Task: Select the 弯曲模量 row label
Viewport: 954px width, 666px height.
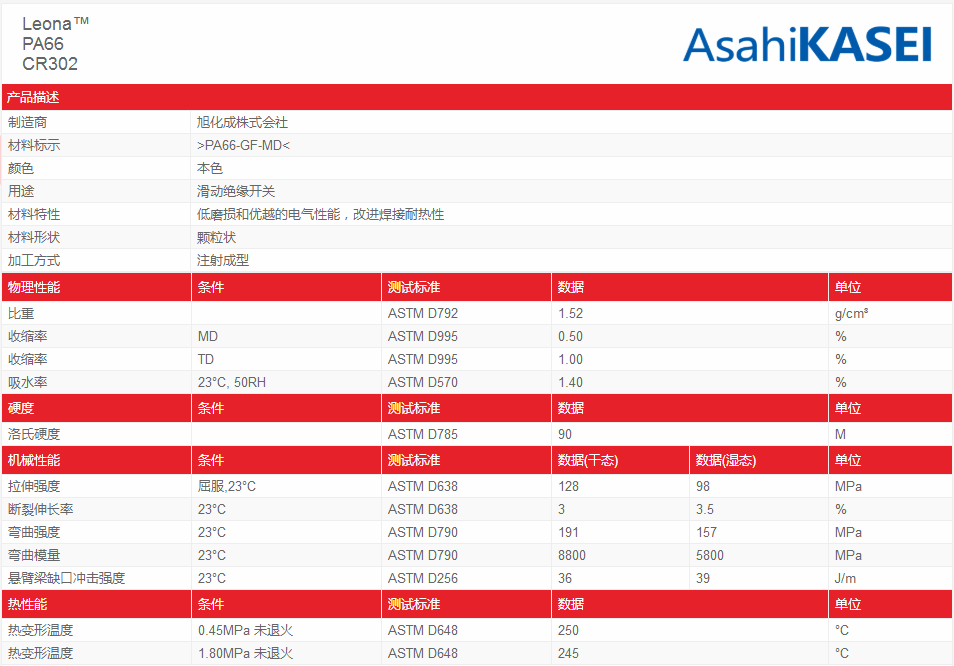Action: tap(34, 555)
